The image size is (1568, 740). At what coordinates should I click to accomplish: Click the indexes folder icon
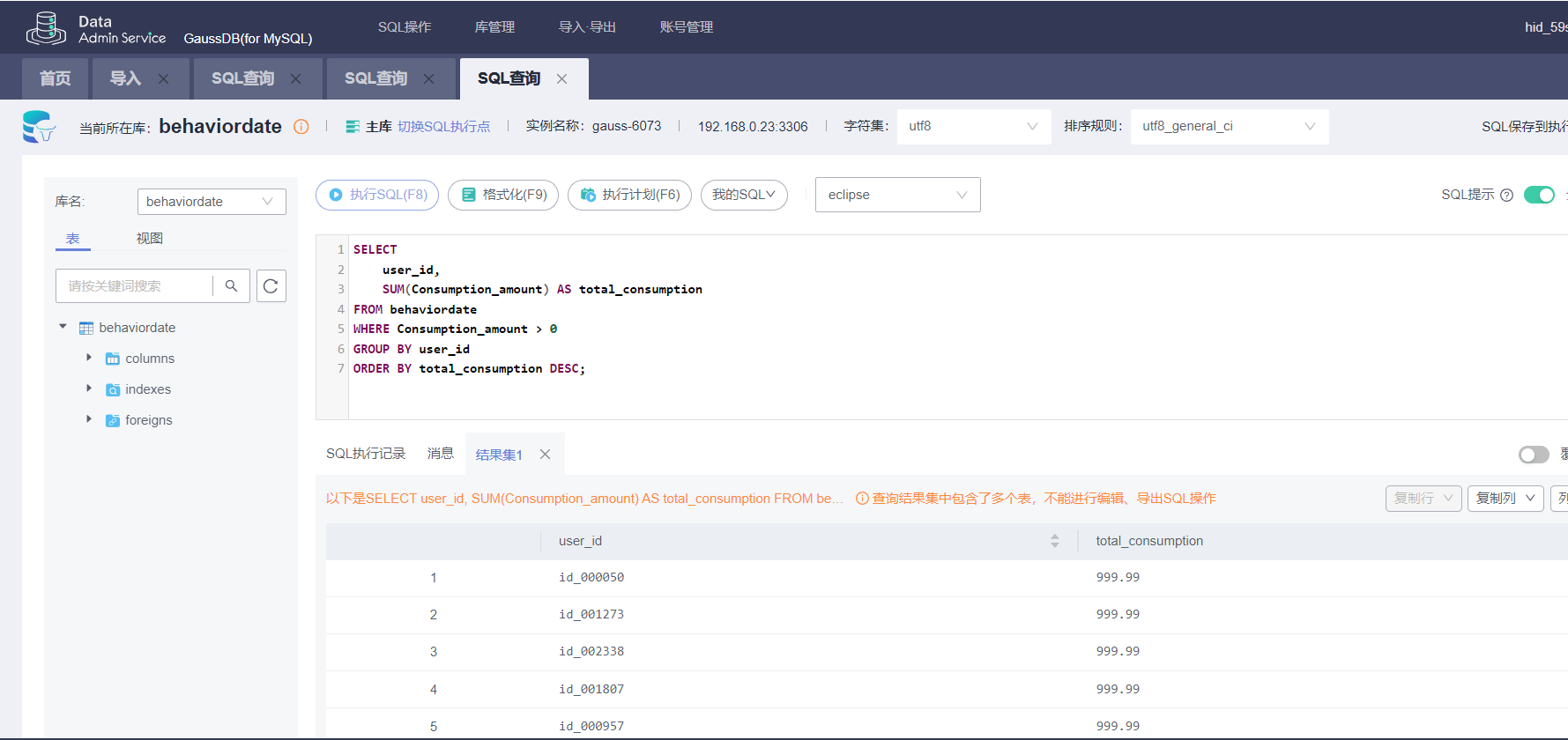[113, 389]
